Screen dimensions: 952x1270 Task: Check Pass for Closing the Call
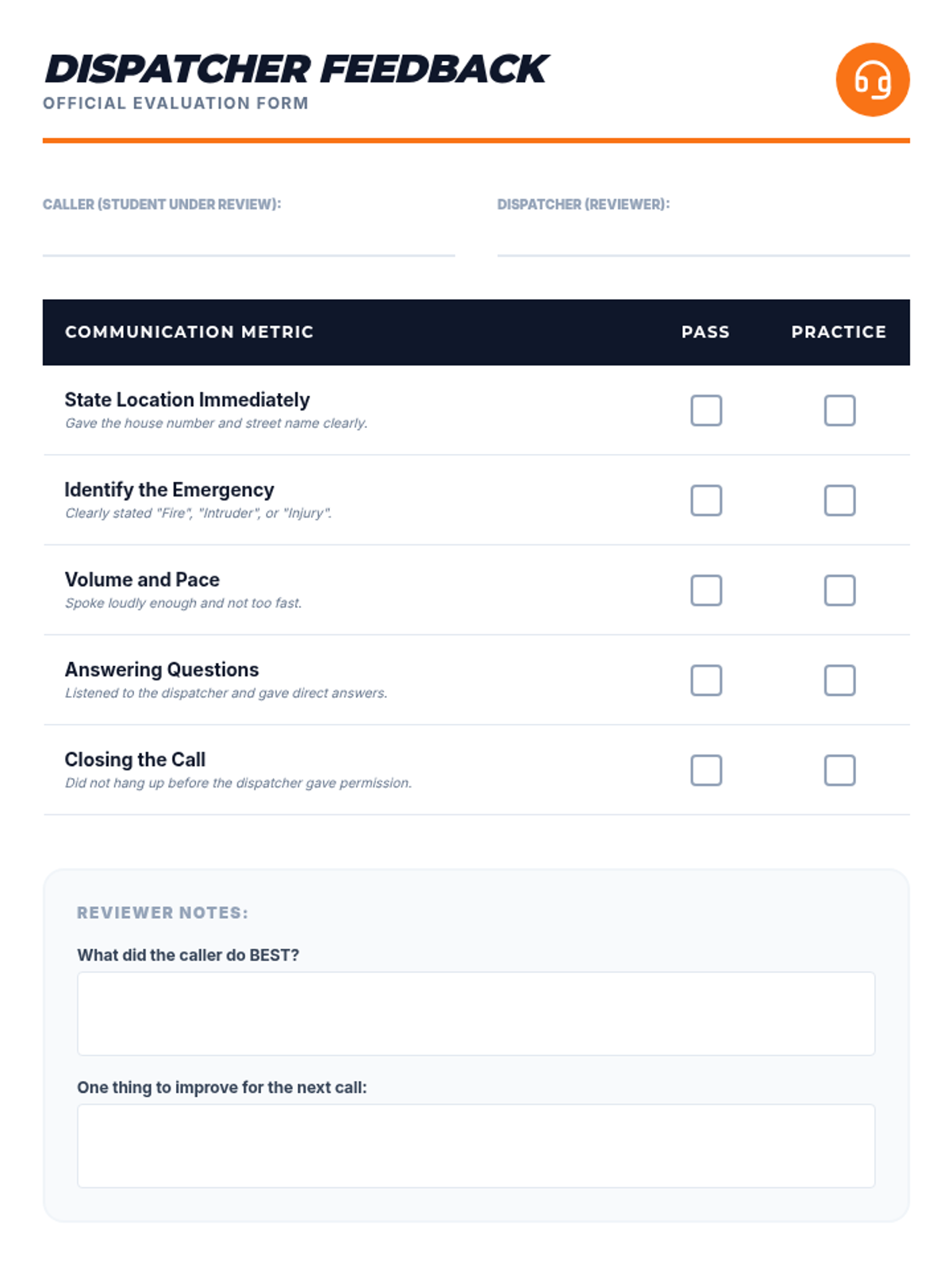click(x=705, y=770)
